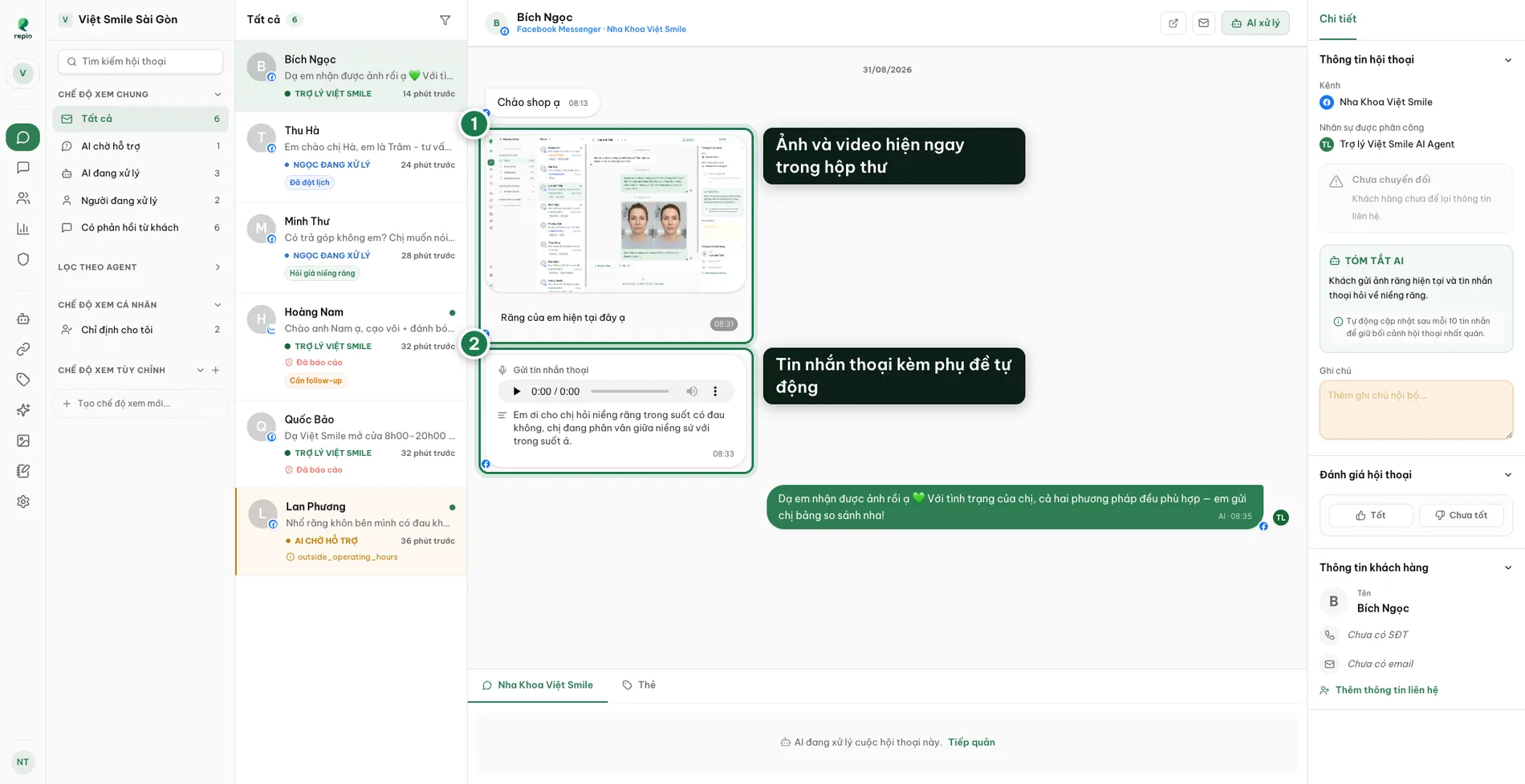The image size is (1525, 784).
Task: Open the analytics bar chart icon
Action: (23, 229)
